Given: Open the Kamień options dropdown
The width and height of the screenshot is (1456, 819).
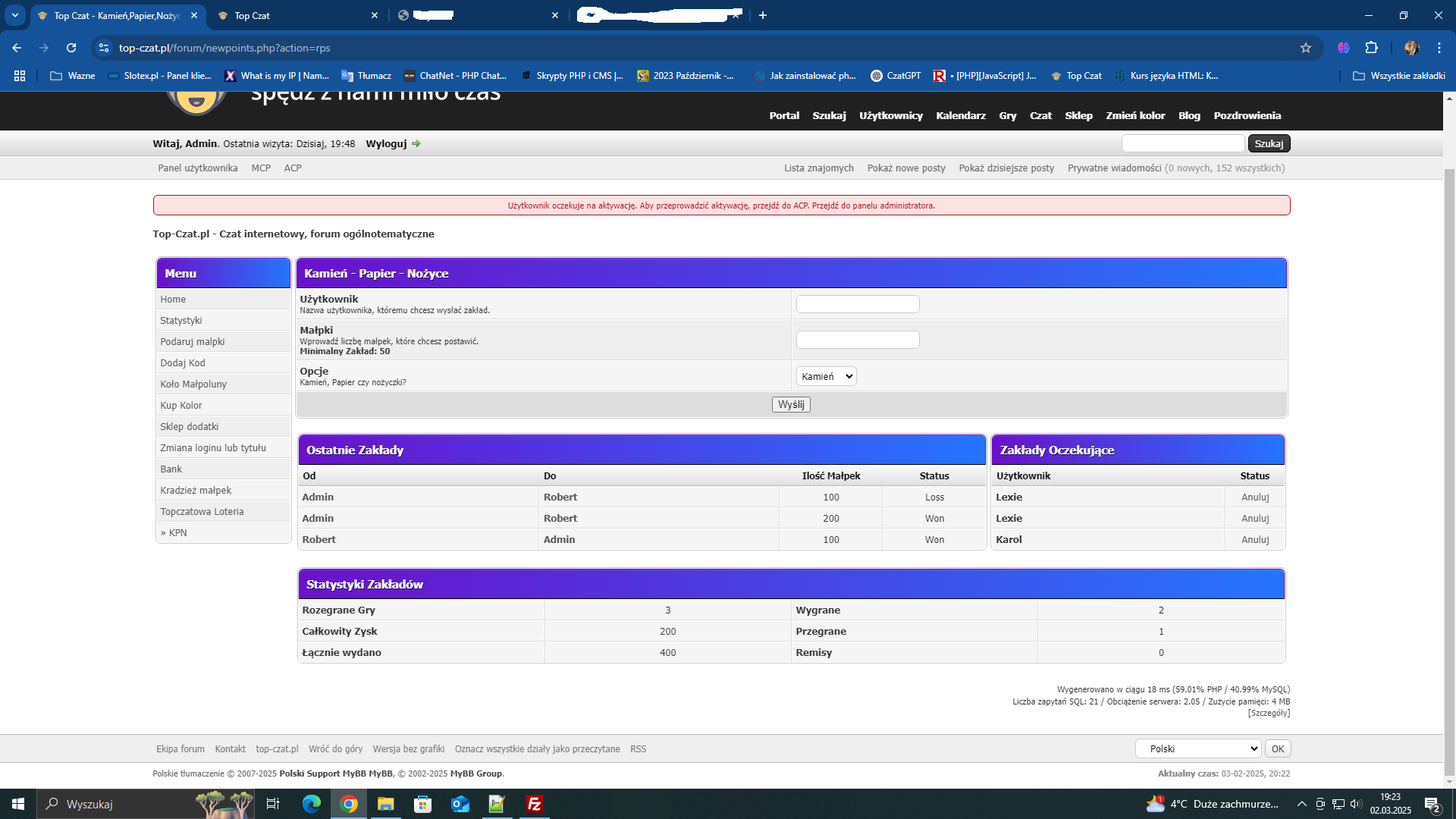Looking at the screenshot, I should [x=826, y=376].
